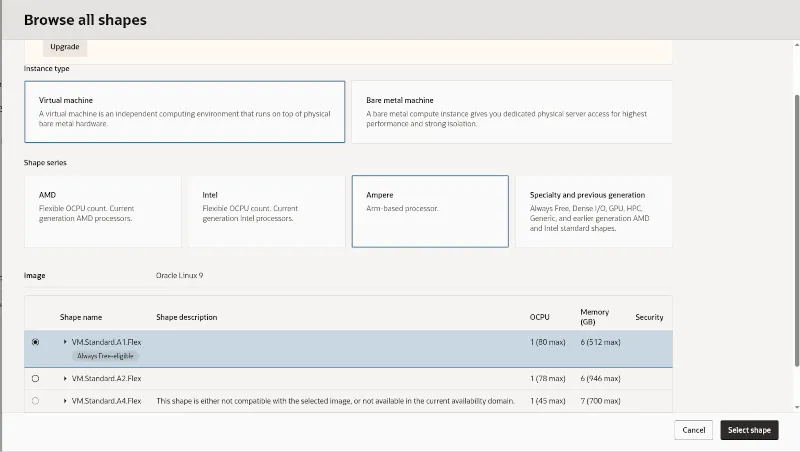Click the OCPU column header
800x452 pixels.
(539, 317)
